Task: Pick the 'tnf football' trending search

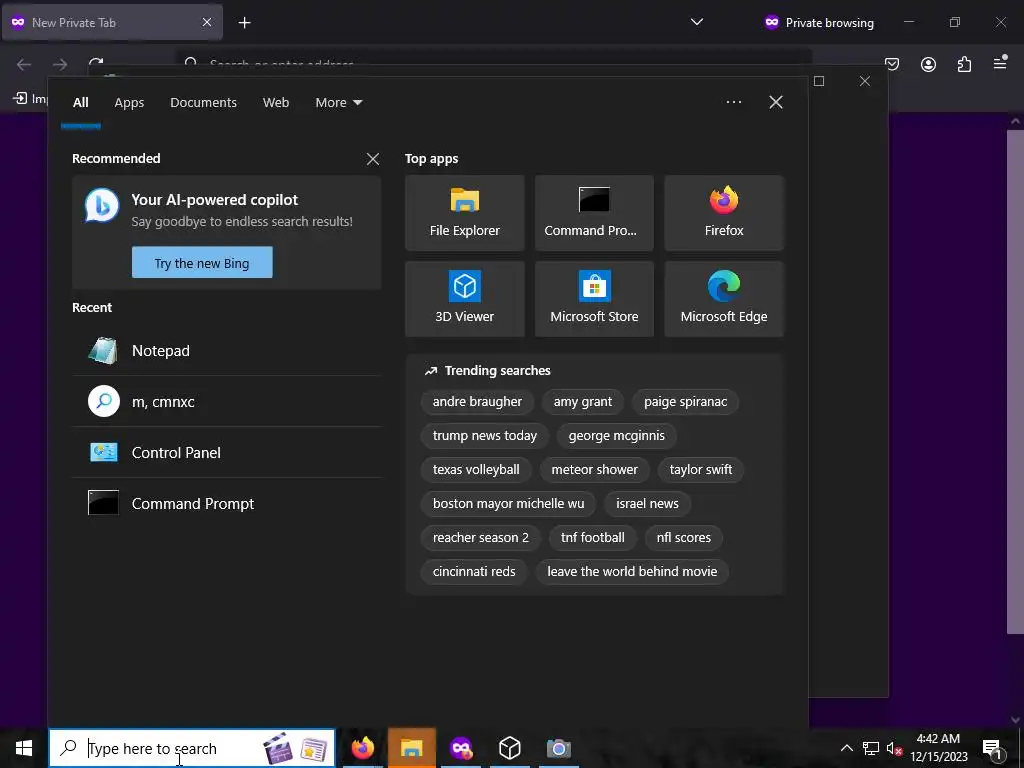Action: pyautogui.click(x=592, y=537)
